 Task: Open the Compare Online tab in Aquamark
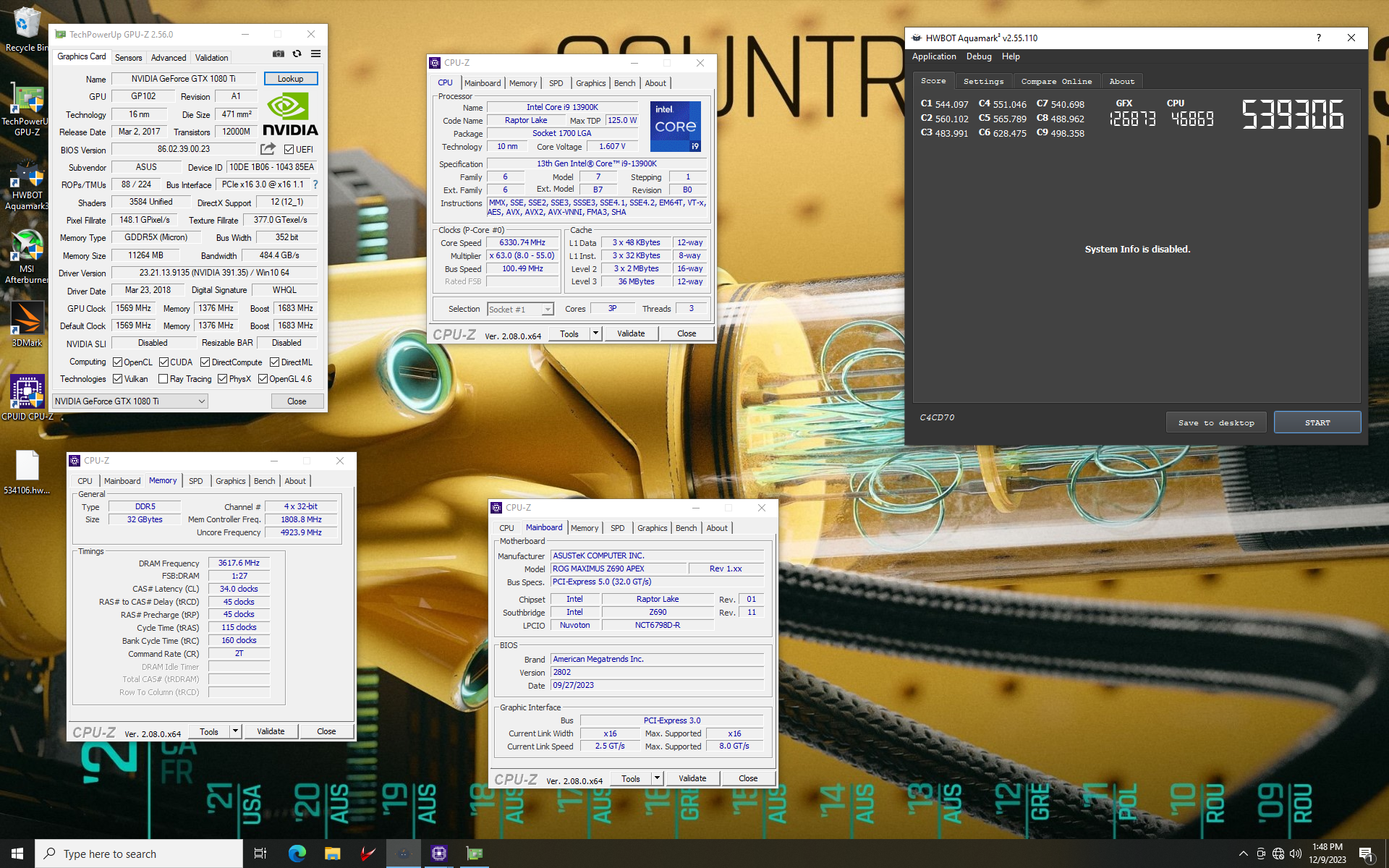1057,81
